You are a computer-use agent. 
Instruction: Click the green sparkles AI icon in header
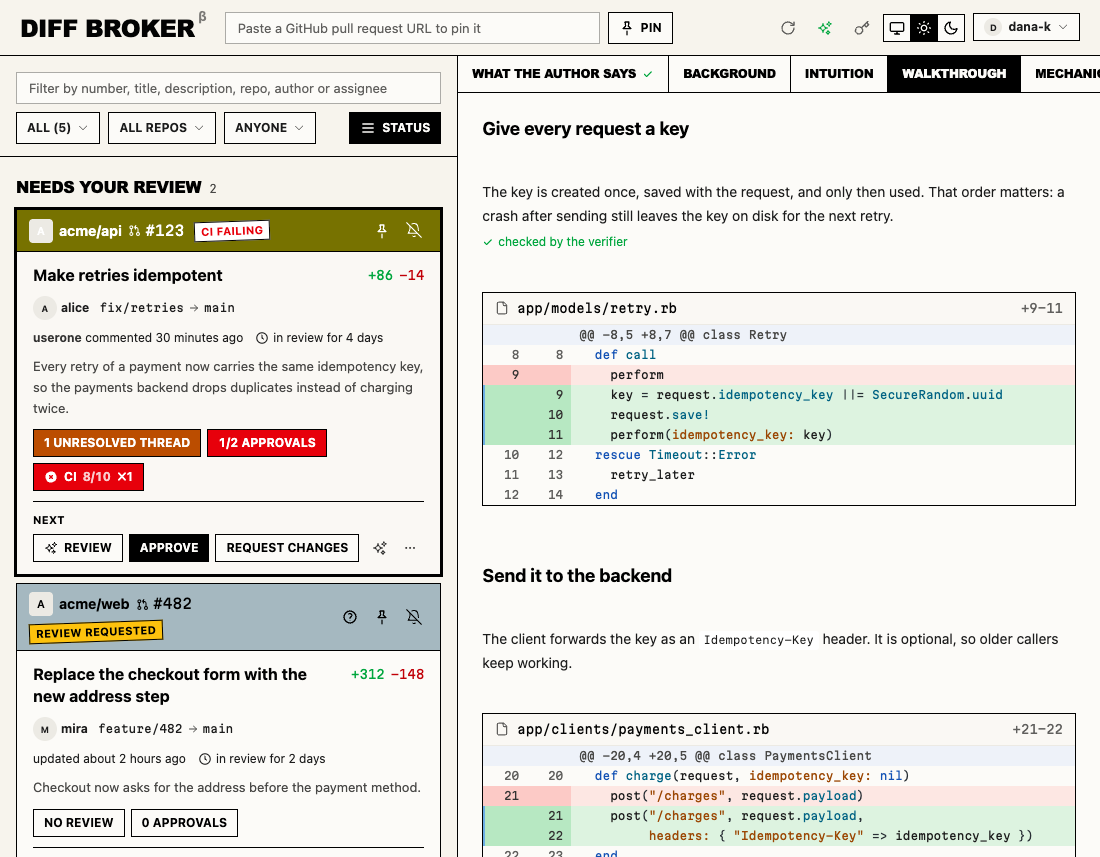point(825,28)
